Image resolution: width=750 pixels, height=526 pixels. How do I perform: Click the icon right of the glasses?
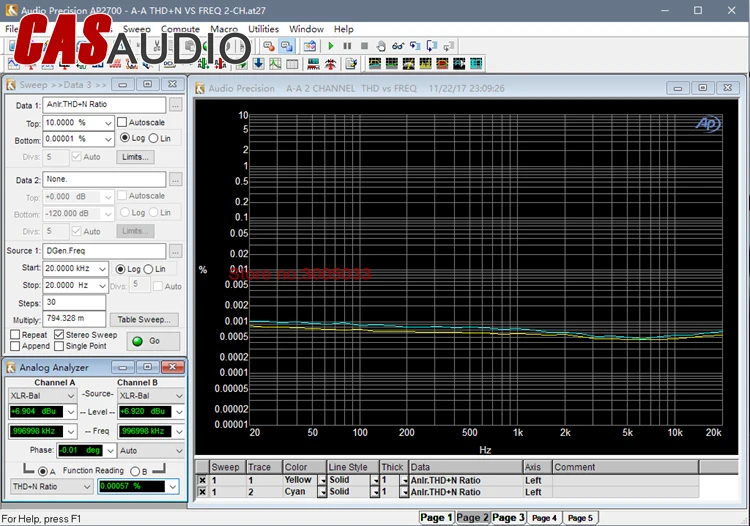(x=415, y=46)
